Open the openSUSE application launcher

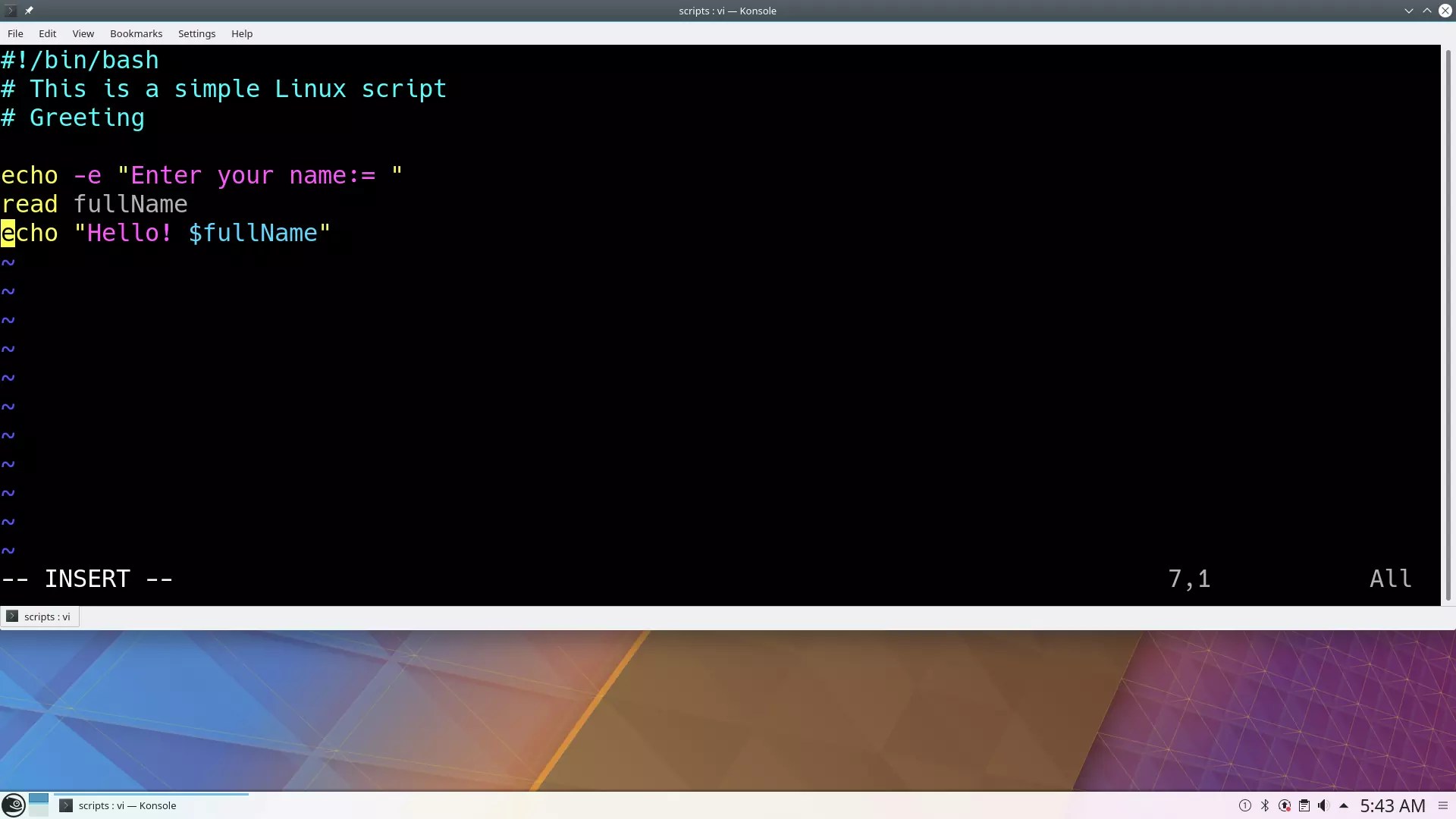(13, 805)
